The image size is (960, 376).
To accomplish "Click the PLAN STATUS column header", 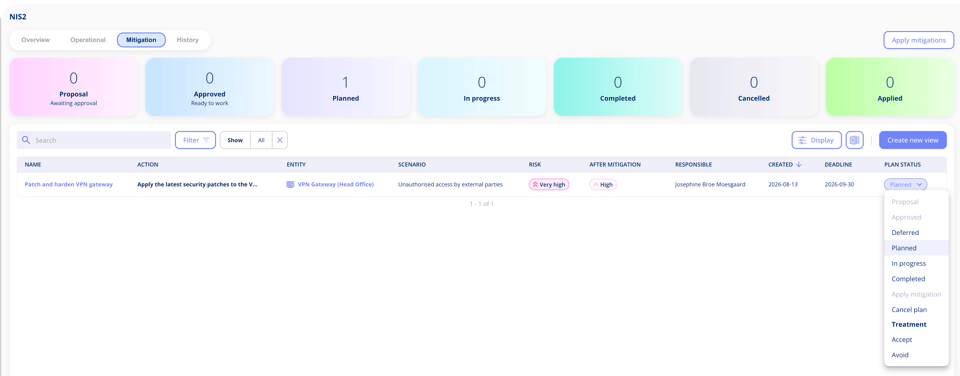I will [x=902, y=165].
